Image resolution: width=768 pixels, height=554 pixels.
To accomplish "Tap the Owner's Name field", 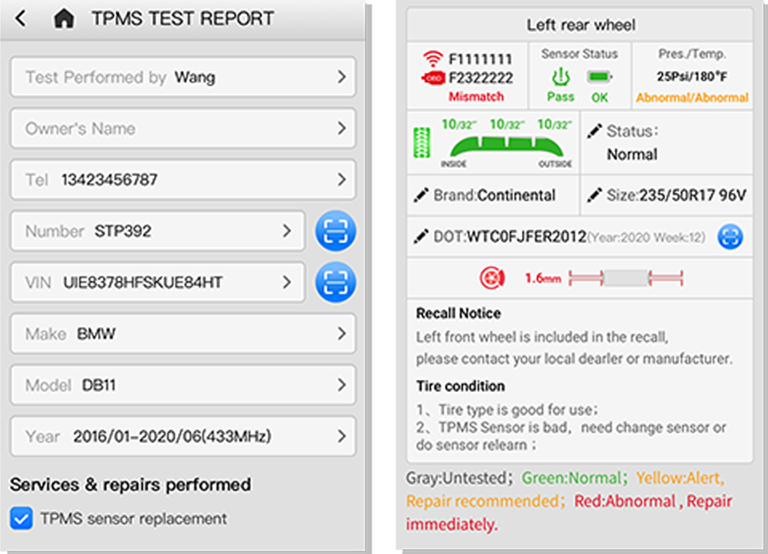I will click(x=183, y=129).
